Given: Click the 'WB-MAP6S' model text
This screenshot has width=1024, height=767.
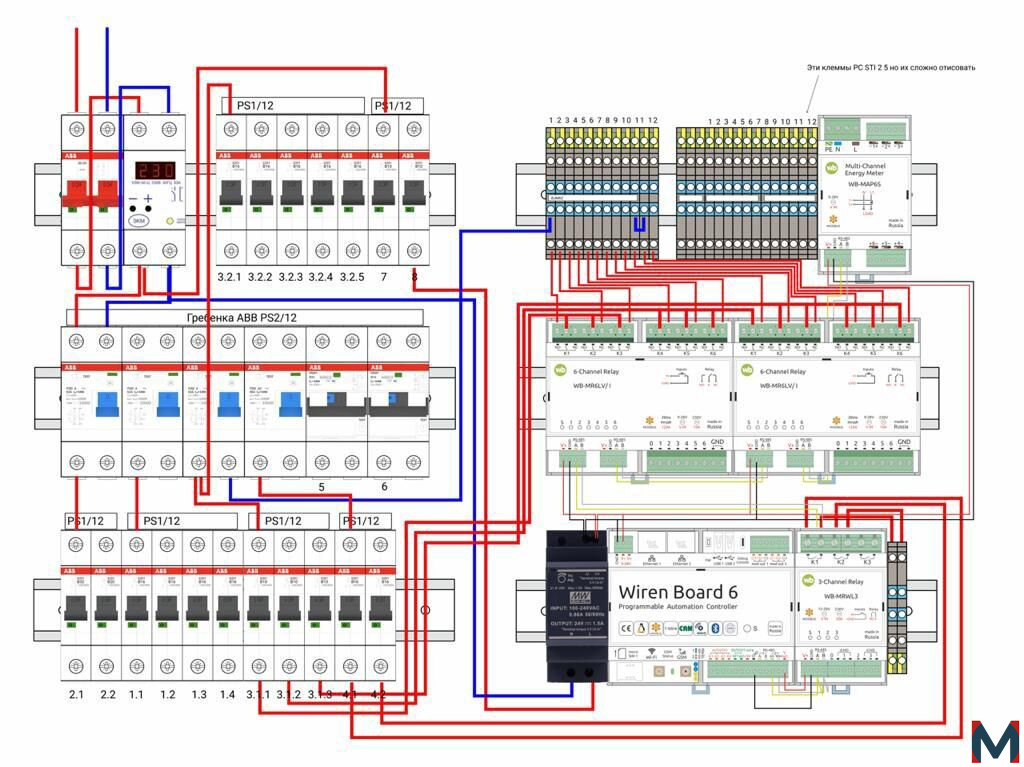Looking at the screenshot, I should click(x=865, y=186).
